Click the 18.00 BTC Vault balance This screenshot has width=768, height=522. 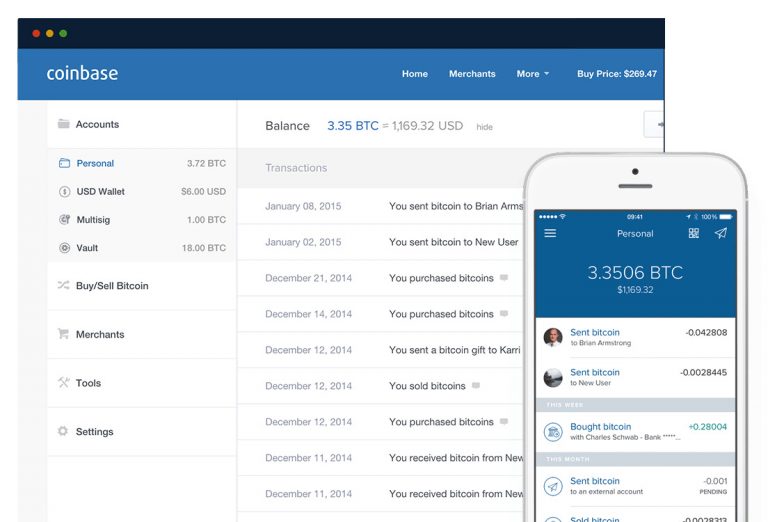tap(204, 248)
